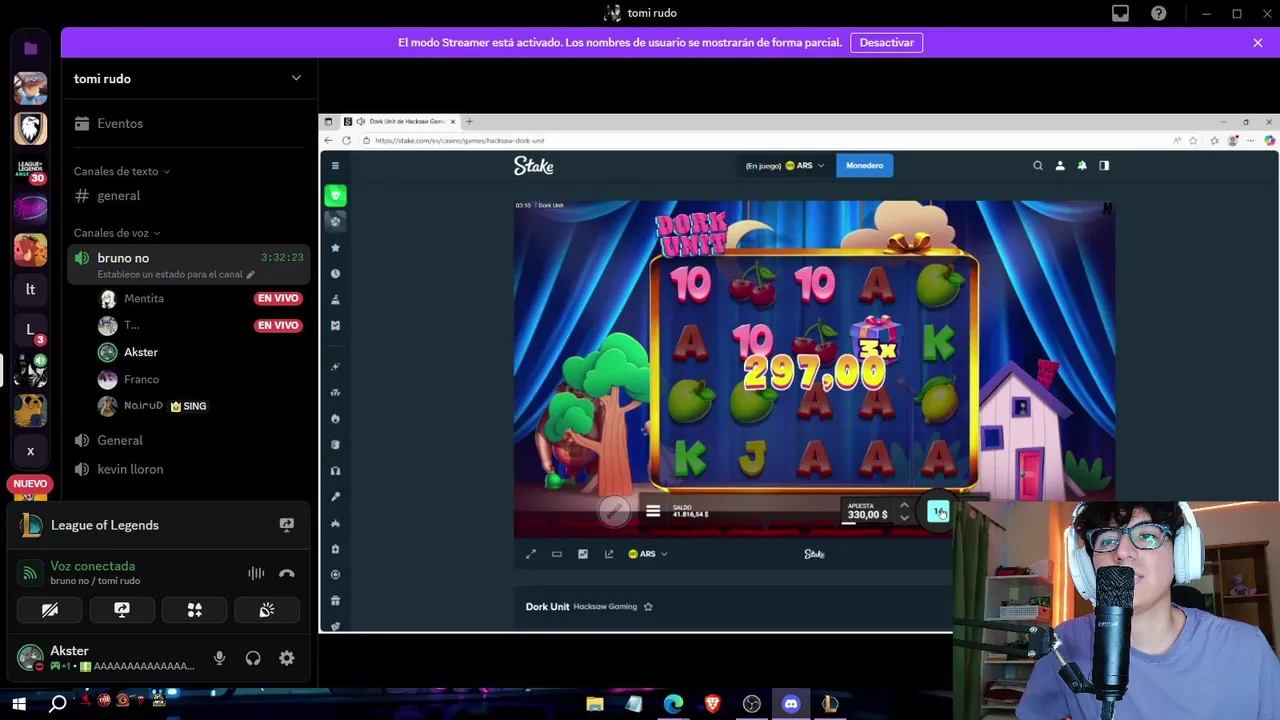The width and height of the screenshot is (1280, 720).
Task: Decrease the bet with the down arrow
Action: [x=904, y=518]
